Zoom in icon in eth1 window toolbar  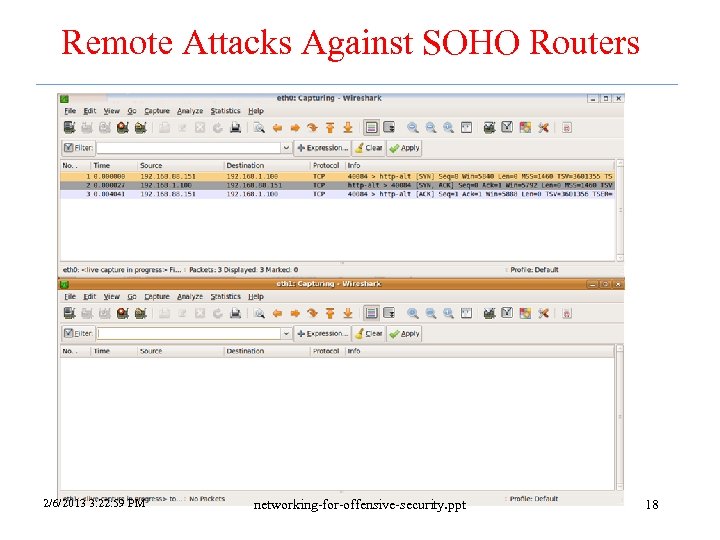[x=413, y=313]
